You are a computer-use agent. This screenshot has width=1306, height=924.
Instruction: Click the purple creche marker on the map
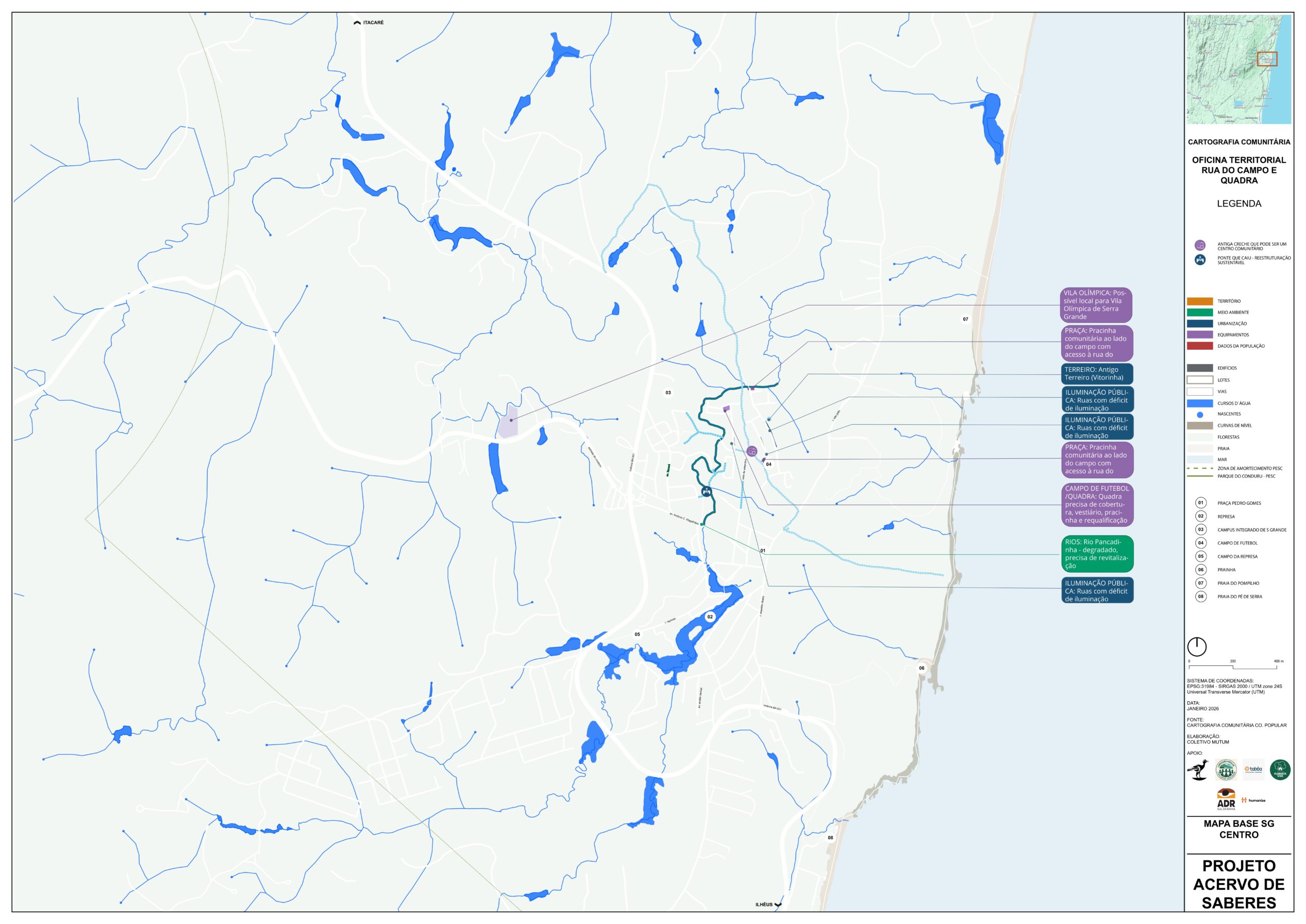pos(752,451)
